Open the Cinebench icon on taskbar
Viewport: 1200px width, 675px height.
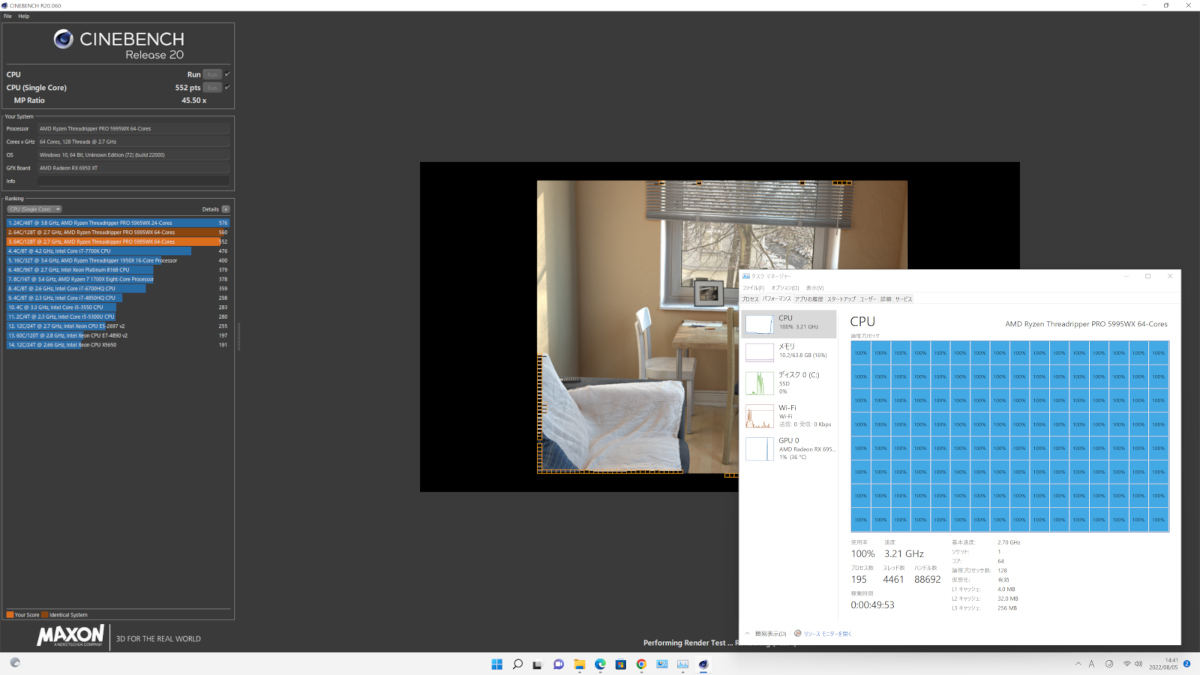click(704, 664)
